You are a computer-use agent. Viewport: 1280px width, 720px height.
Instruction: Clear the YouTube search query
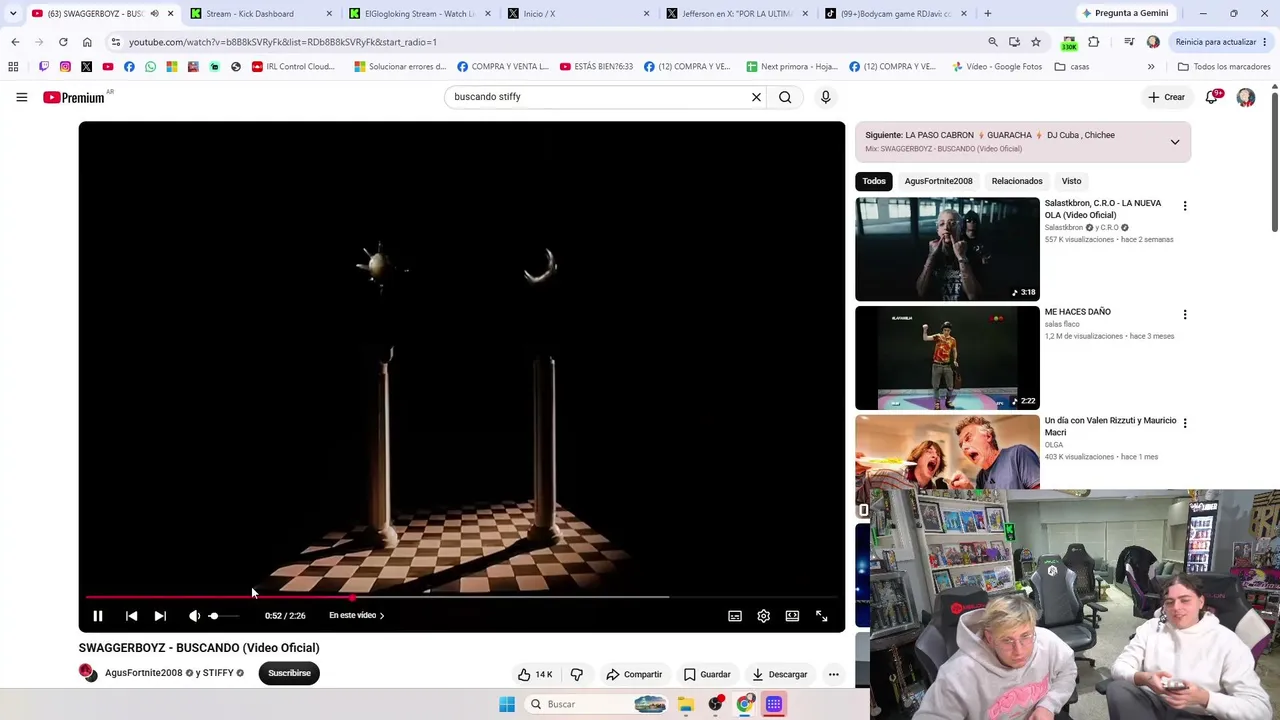(756, 97)
